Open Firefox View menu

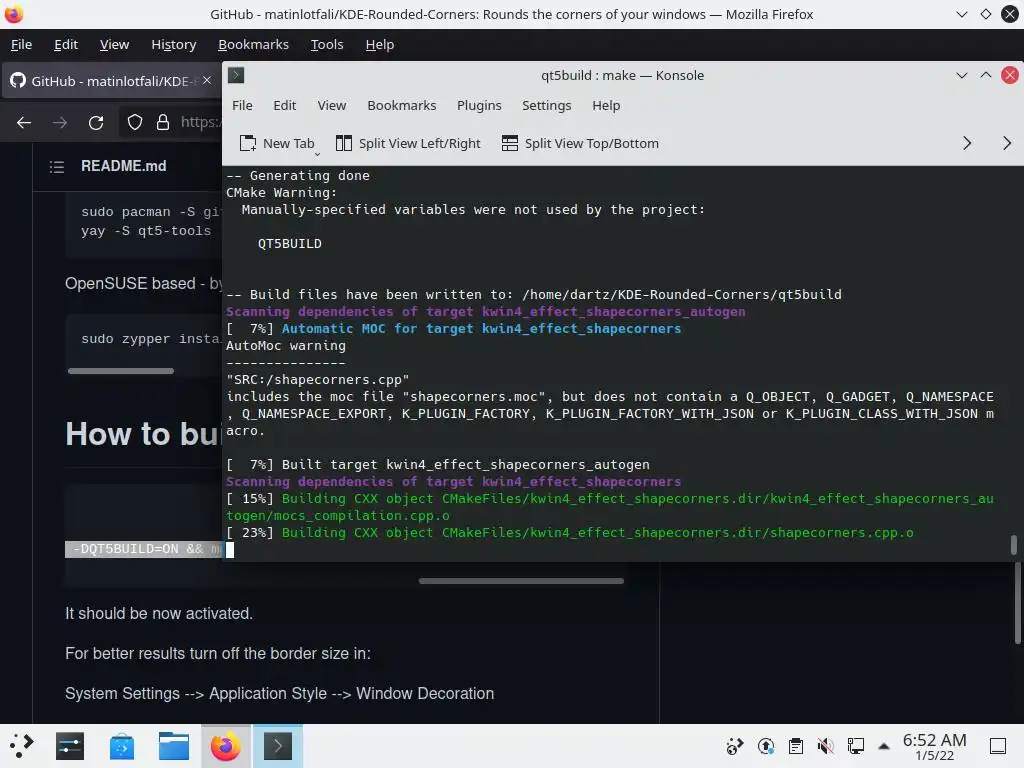pos(114,44)
